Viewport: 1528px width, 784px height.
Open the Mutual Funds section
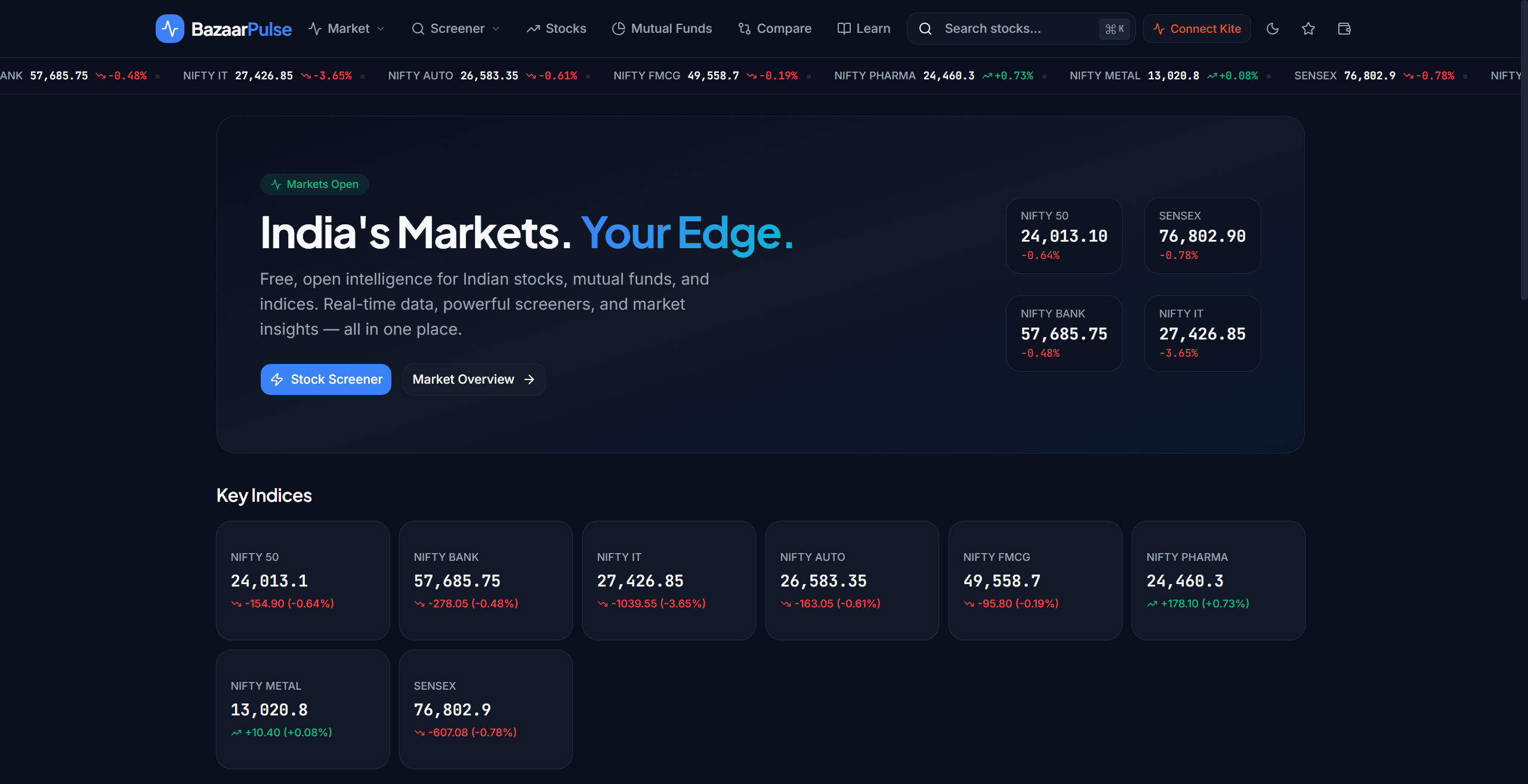click(x=662, y=29)
